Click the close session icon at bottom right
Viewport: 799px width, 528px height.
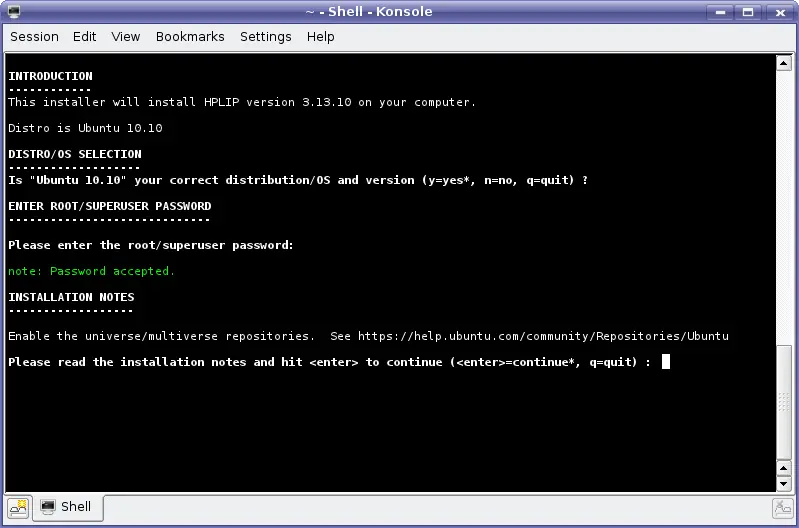[x=782, y=508]
